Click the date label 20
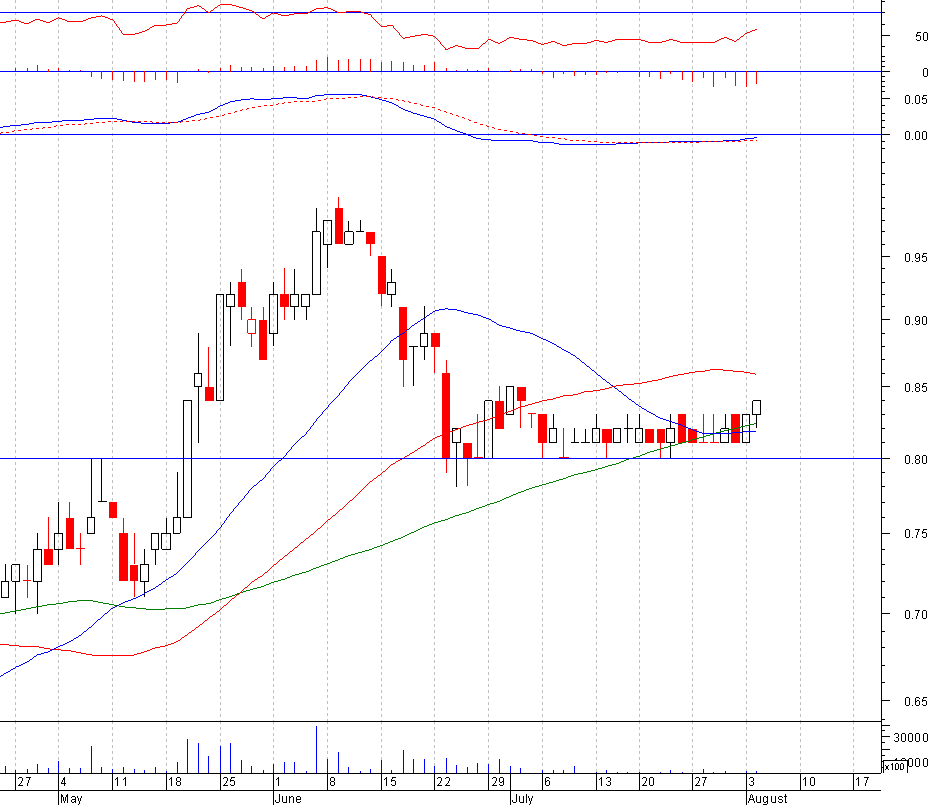932x805 pixels. click(648, 781)
